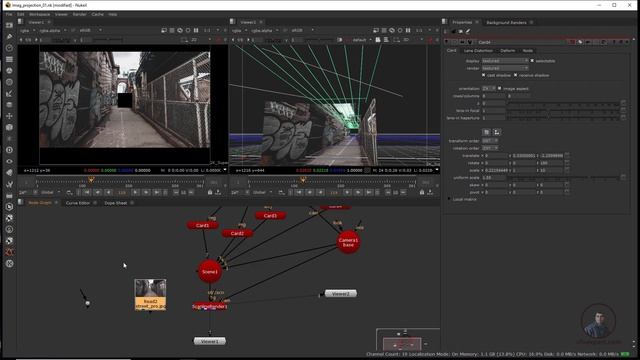The image size is (640, 360).
Task: Open the Time nodes toolbar icon
Action: tap(9, 48)
